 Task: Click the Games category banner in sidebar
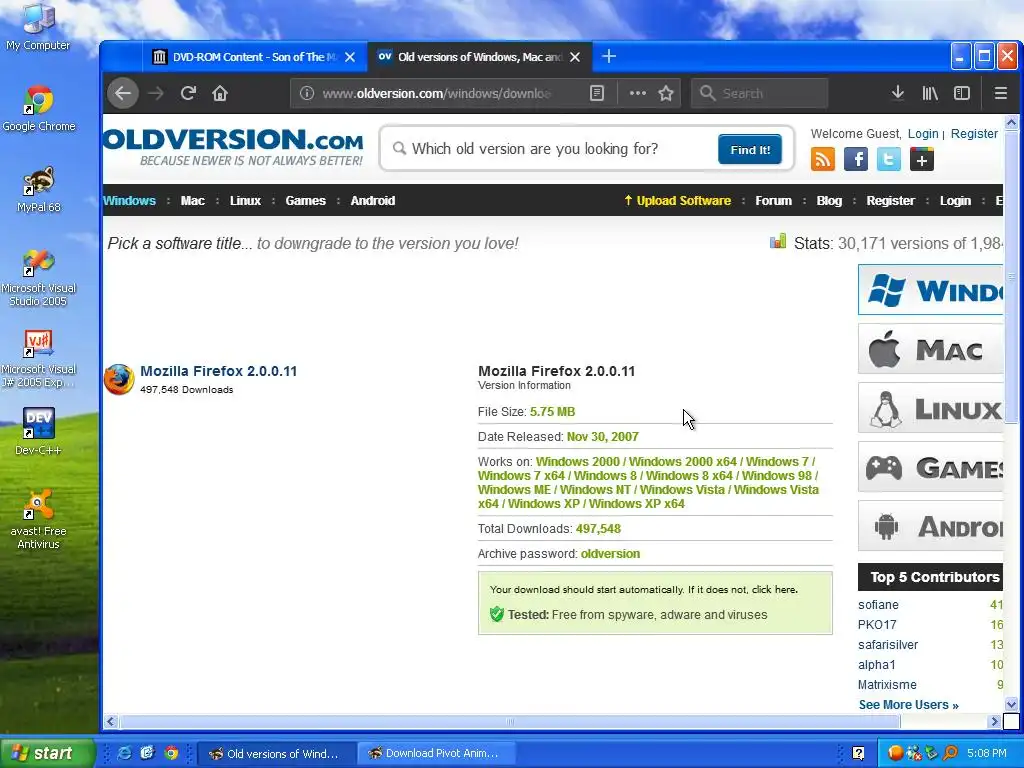tap(931, 466)
